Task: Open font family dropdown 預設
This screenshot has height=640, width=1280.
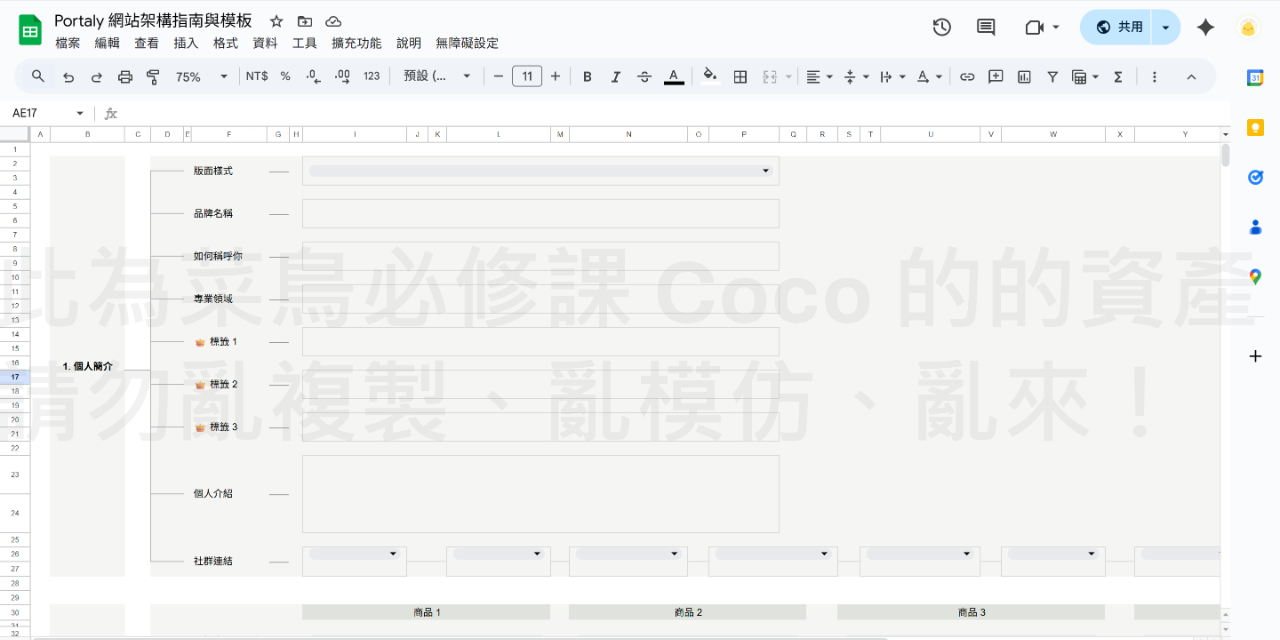Action: point(438,76)
